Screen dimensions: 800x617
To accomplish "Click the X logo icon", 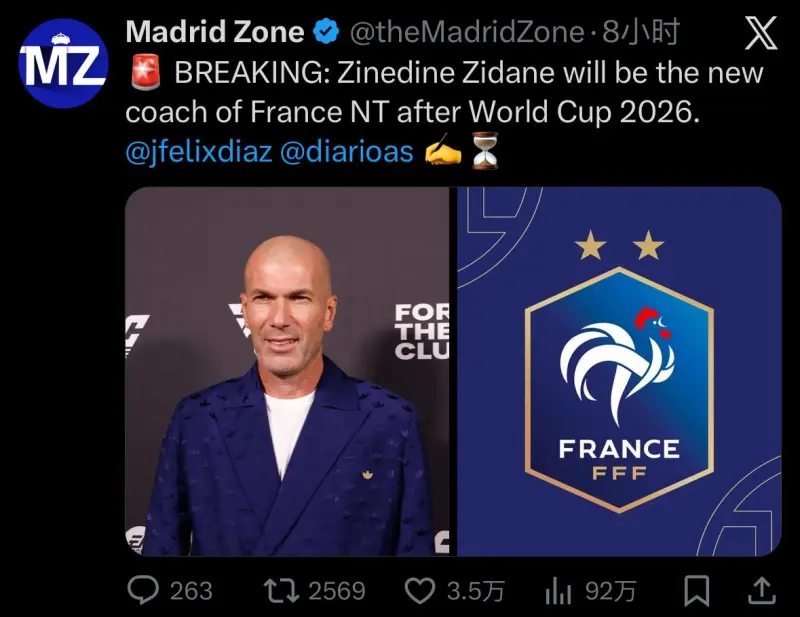I will point(762,35).
